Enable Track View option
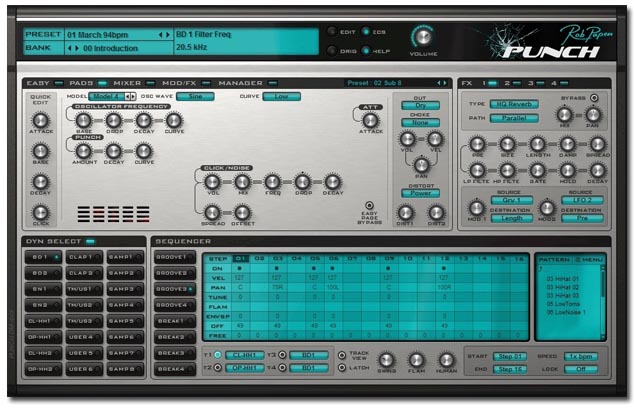This screenshot has width=634, height=408. tap(342, 355)
